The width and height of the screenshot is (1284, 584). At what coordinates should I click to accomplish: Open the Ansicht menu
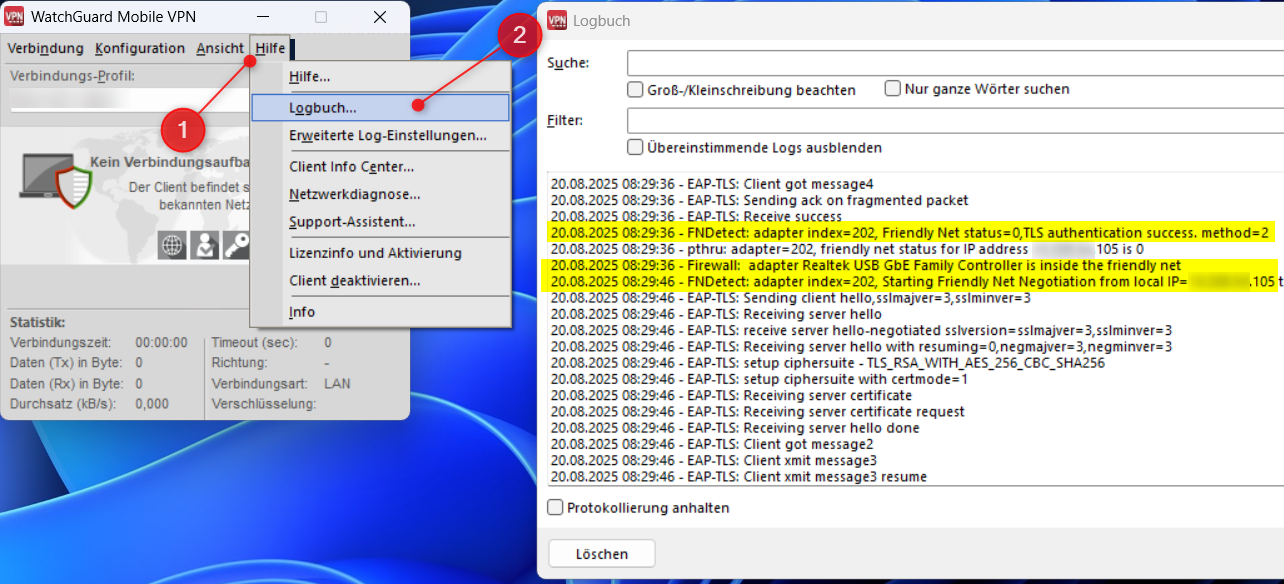tap(220, 48)
